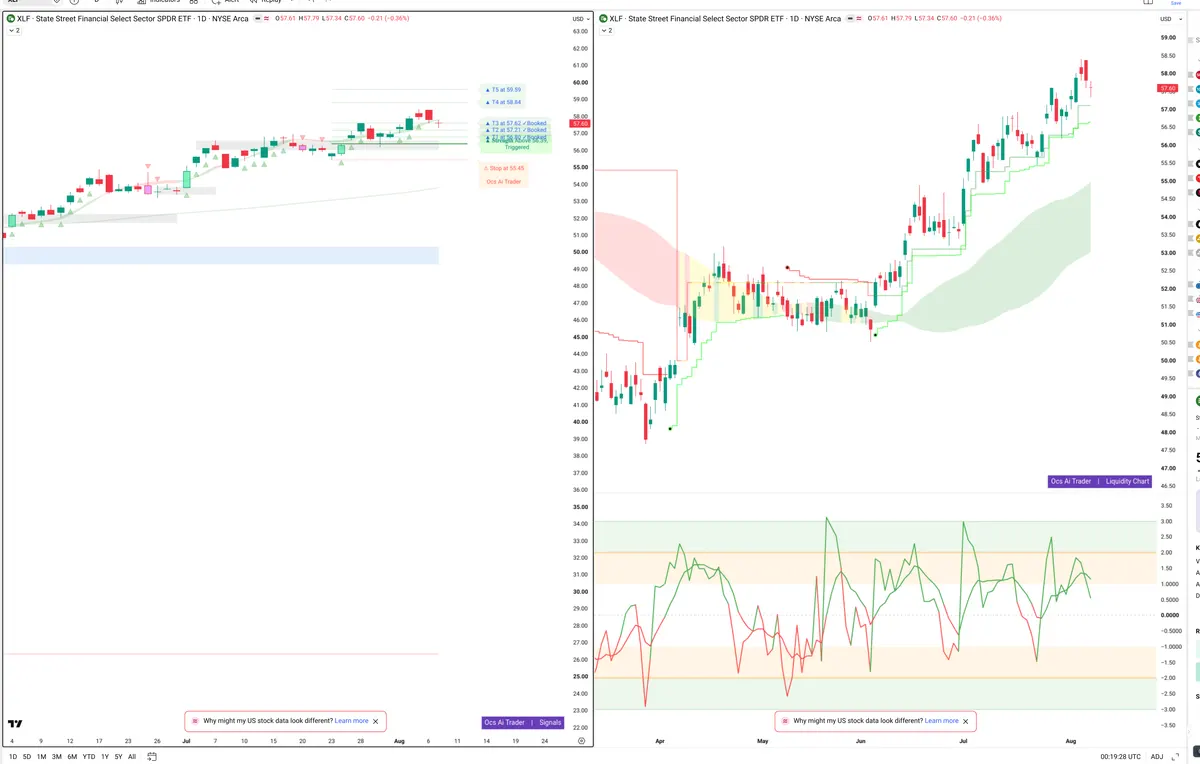Click the Indicators toolbar button
The image size is (1200, 764).
click(x=159, y=3)
